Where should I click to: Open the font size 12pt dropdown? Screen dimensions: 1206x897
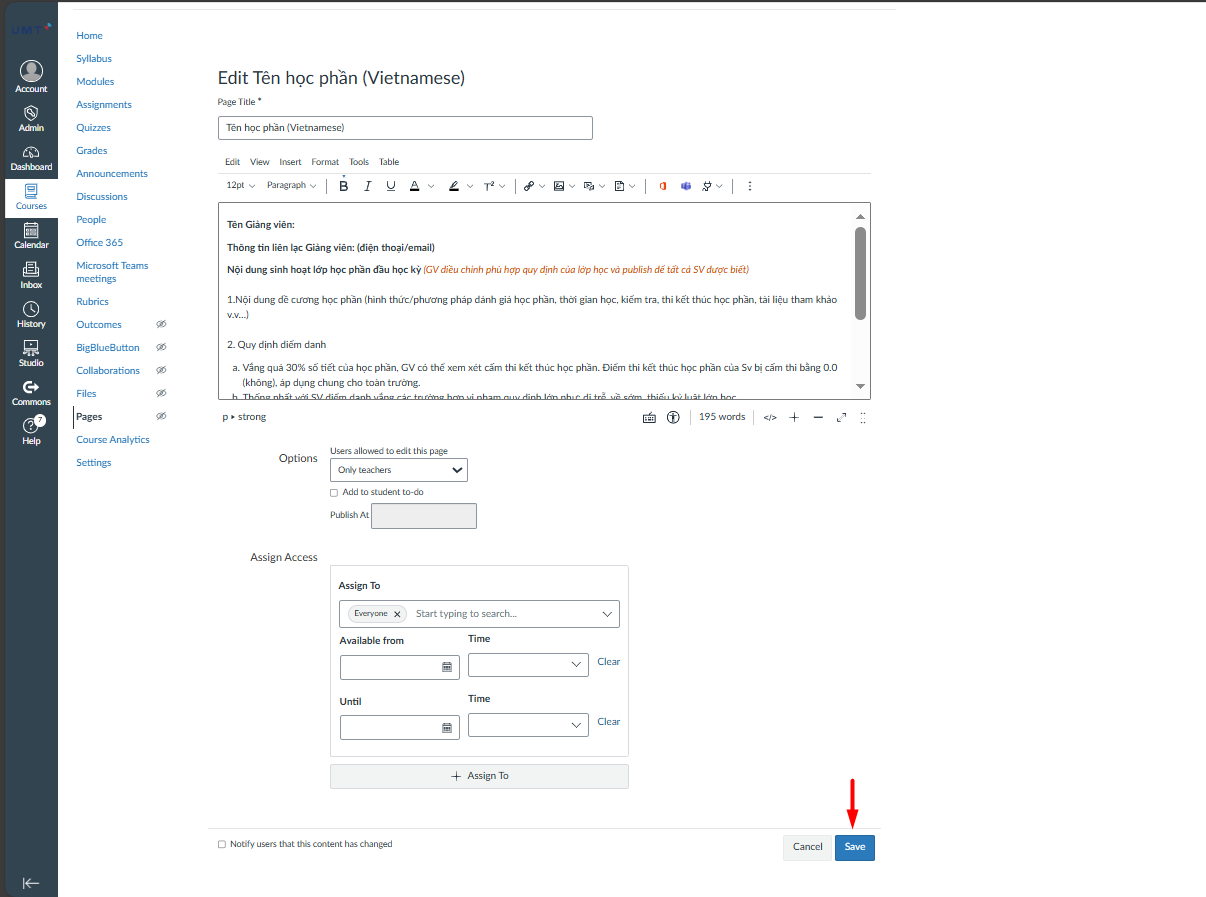[x=240, y=186]
